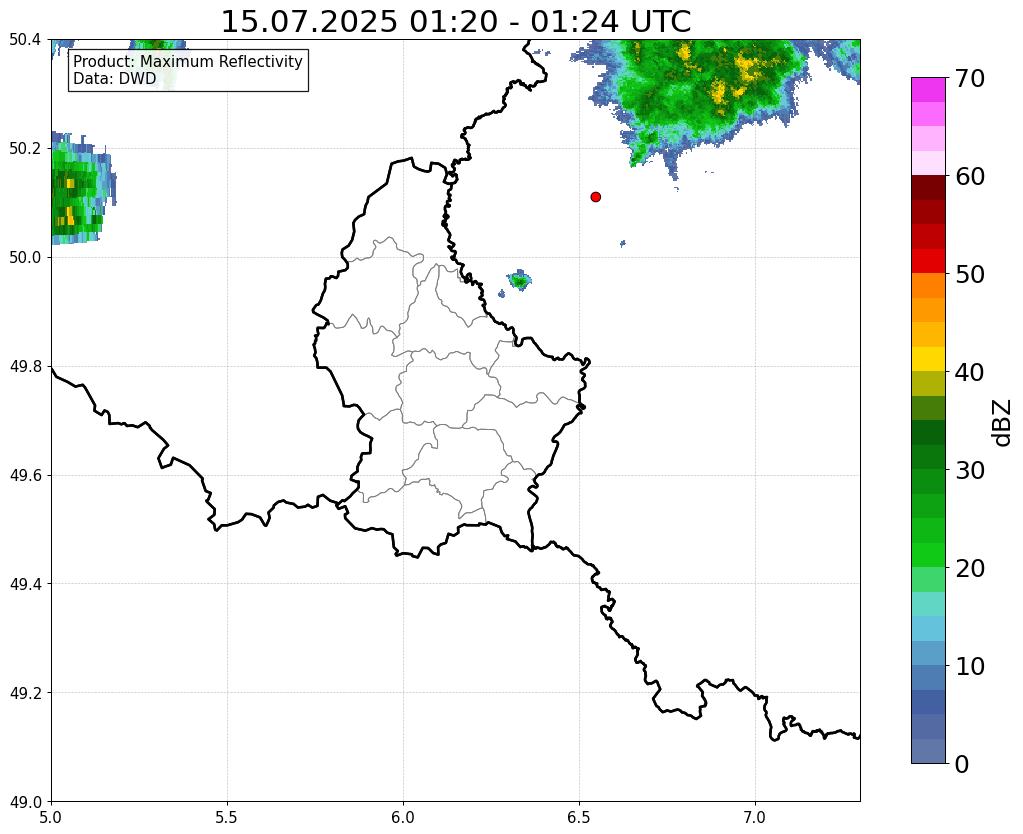Click the 'Product: Maximum Reflectivity' label
Viewport: 1023px width, 834px height.
(188, 61)
